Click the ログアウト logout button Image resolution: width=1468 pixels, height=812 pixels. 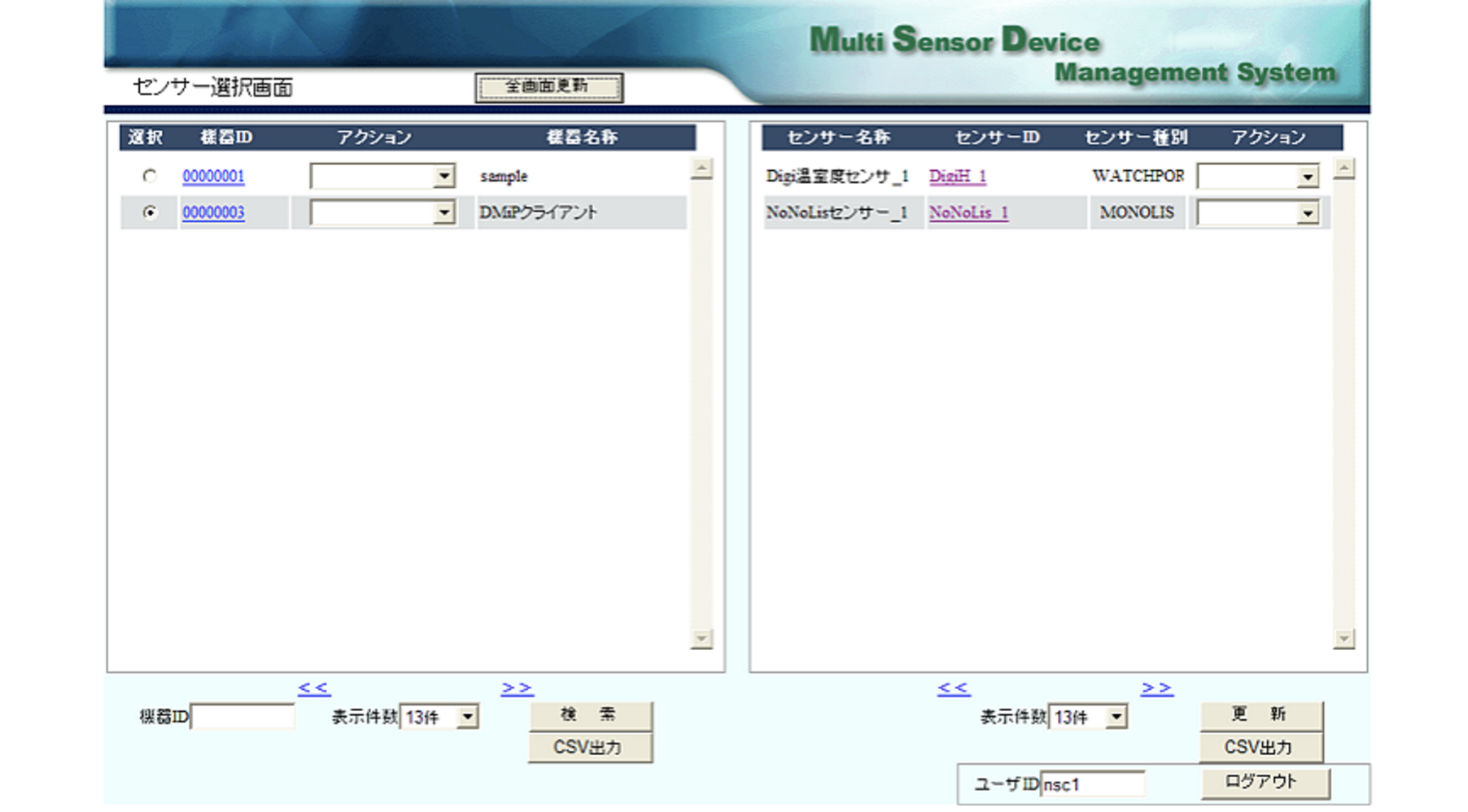(1265, 782)
